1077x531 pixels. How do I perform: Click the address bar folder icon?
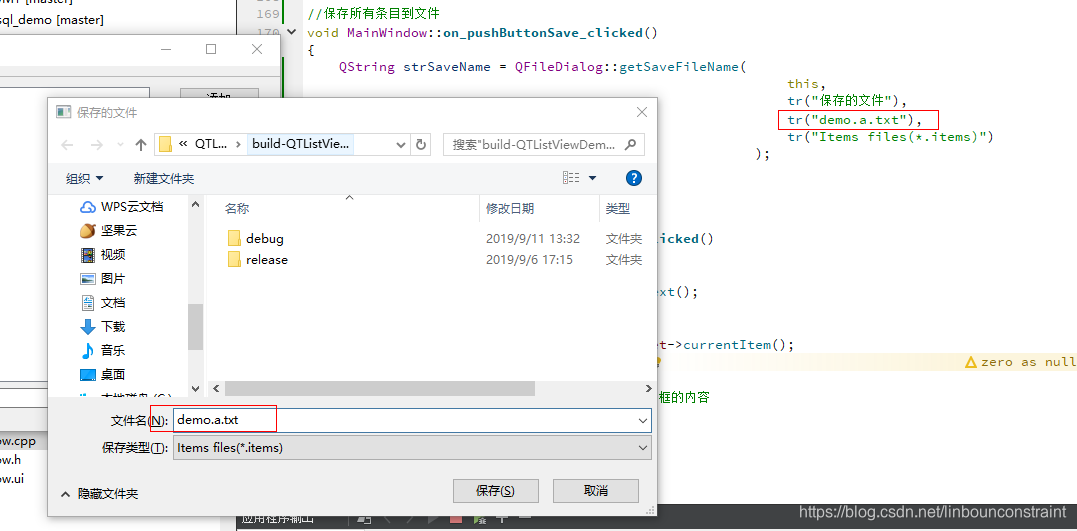point(165,144)
